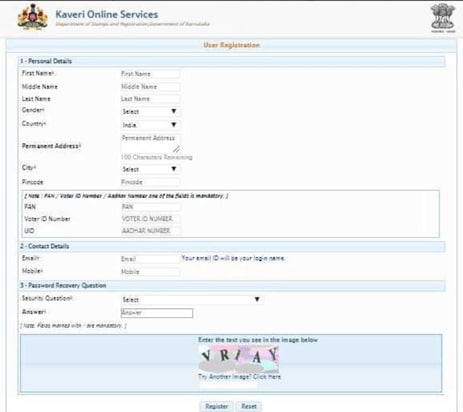Focus the PAN input field
463x412 pixels.
(x=151, y=207)
